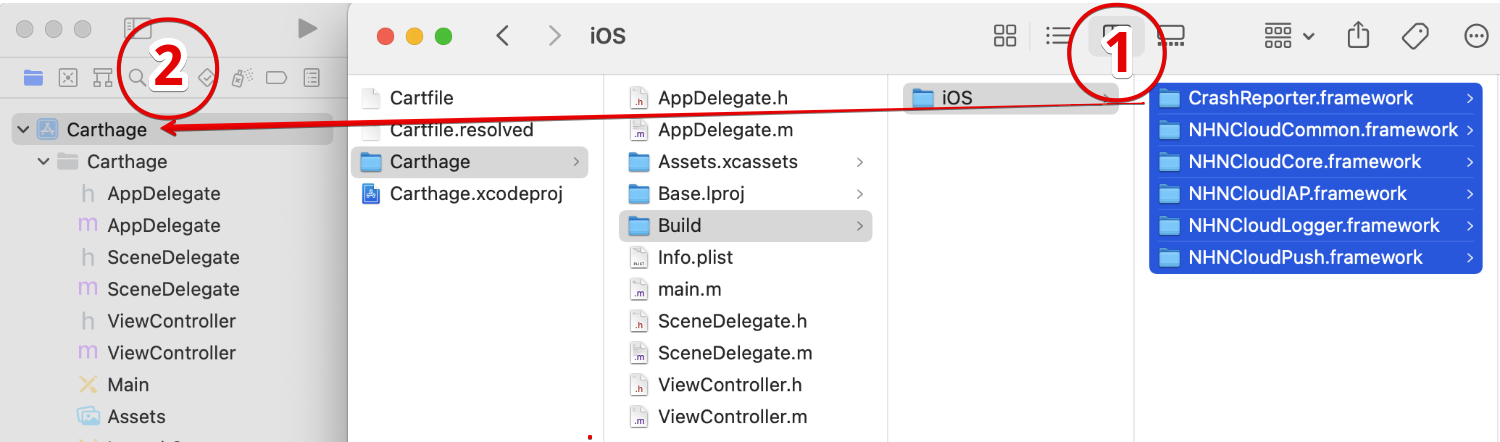Click the Finder Edit Tags icon

tap(1415, 37)
